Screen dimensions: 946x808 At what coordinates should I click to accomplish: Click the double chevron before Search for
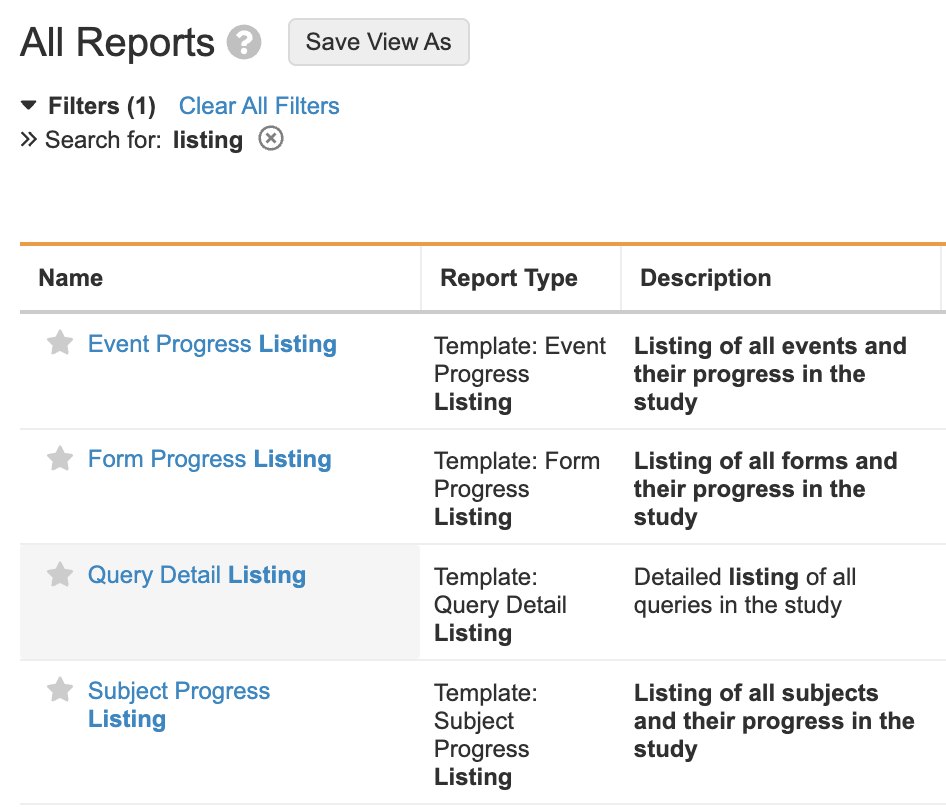pos(29,140)
